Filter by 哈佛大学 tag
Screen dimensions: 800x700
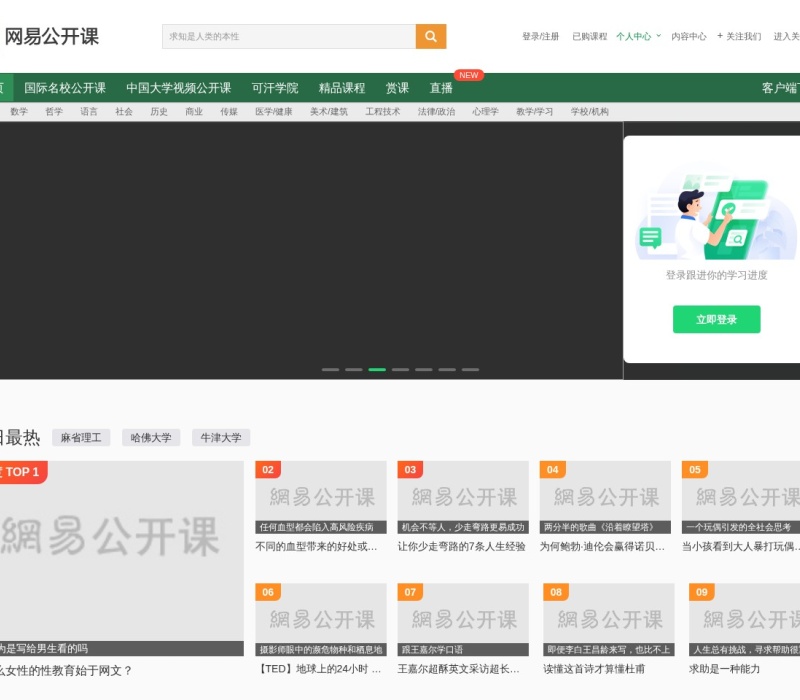(x=151, y=437)
